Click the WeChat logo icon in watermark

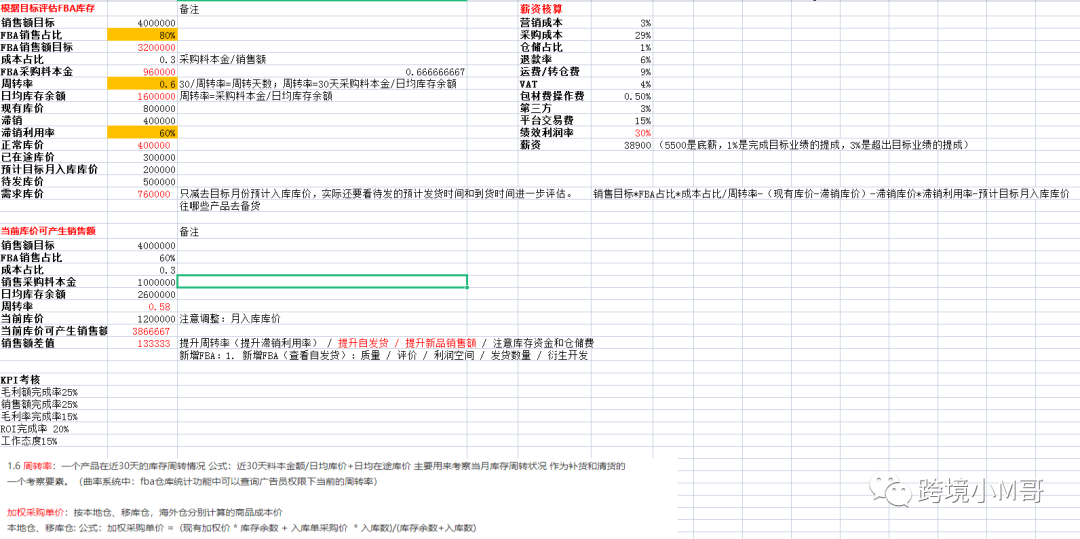pyautogui.click(x=885, y=490)
